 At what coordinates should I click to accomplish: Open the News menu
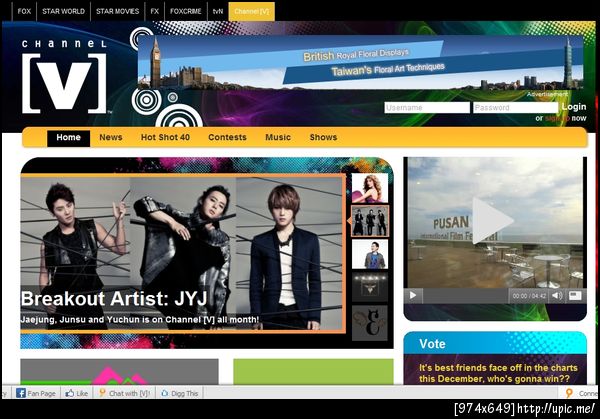[111, 137]
